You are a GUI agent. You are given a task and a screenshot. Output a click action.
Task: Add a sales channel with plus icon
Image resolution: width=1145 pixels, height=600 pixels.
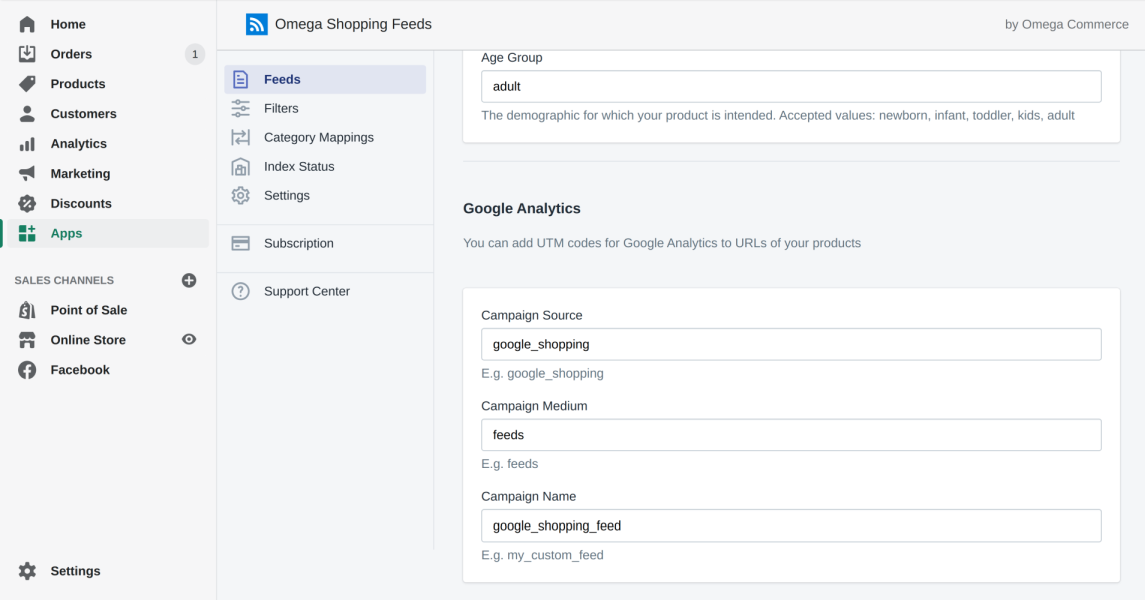point(189,280)
